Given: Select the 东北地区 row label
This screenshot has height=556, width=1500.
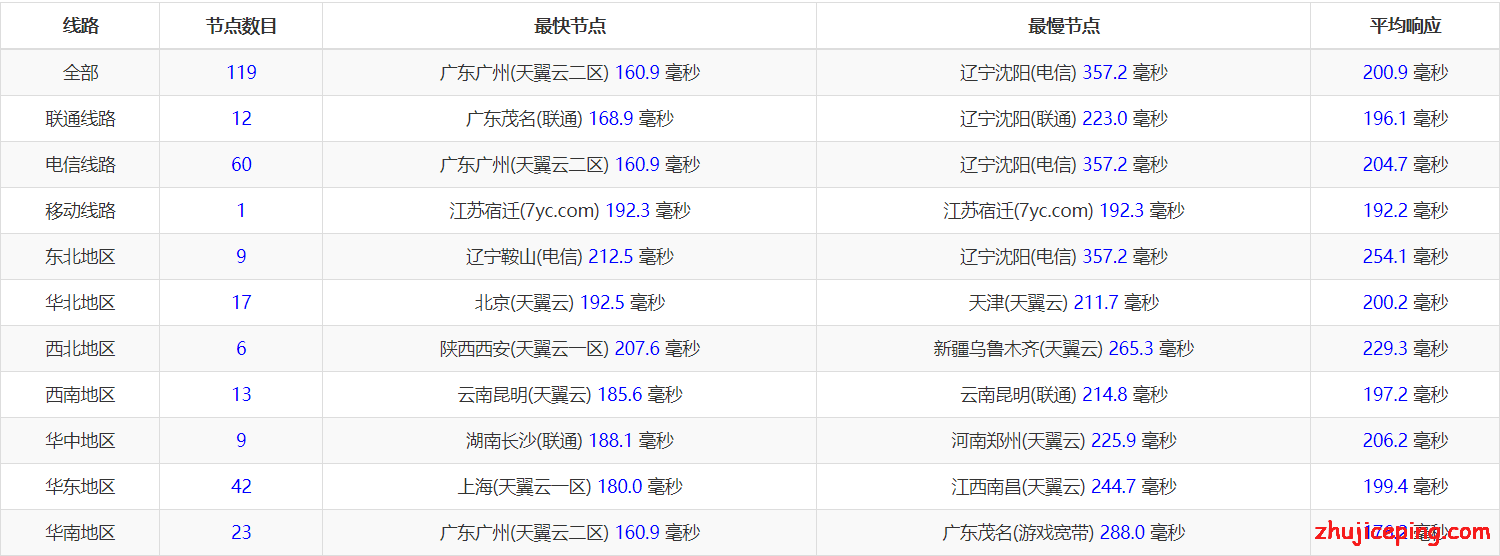Looking at the screenshot, I should tap(80, 256).
